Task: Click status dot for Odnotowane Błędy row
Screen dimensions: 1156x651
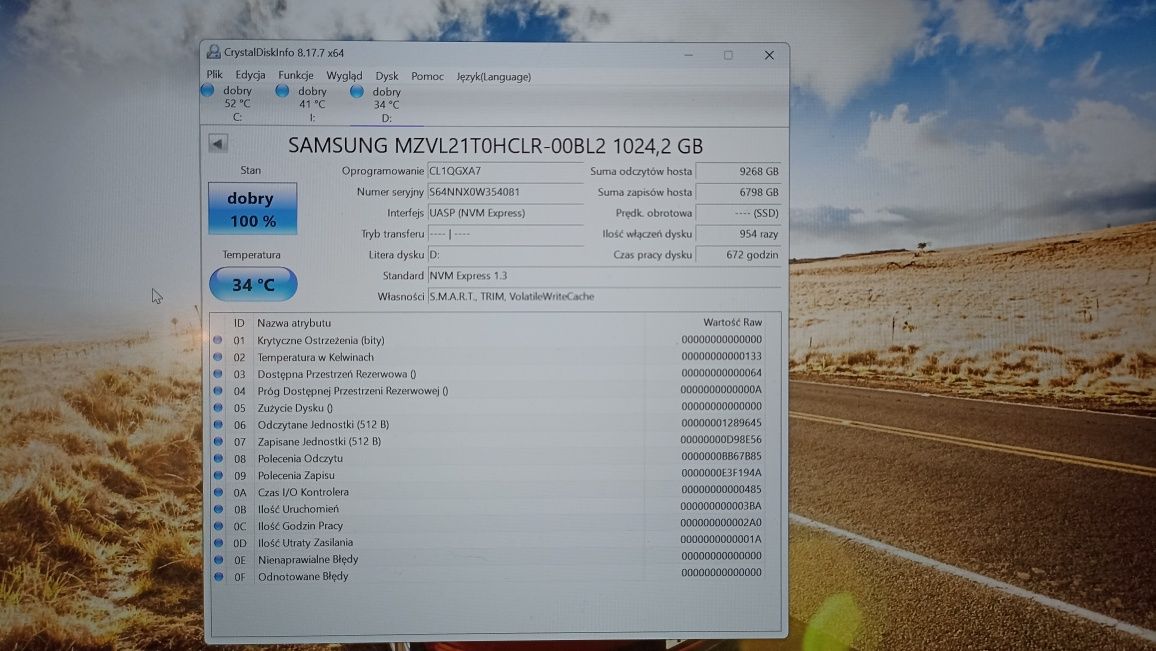Action: pos(218,577)
